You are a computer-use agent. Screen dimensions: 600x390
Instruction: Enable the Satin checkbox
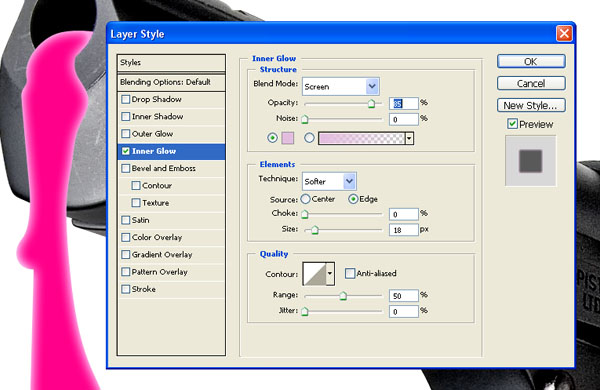click(x=126, y=220)
